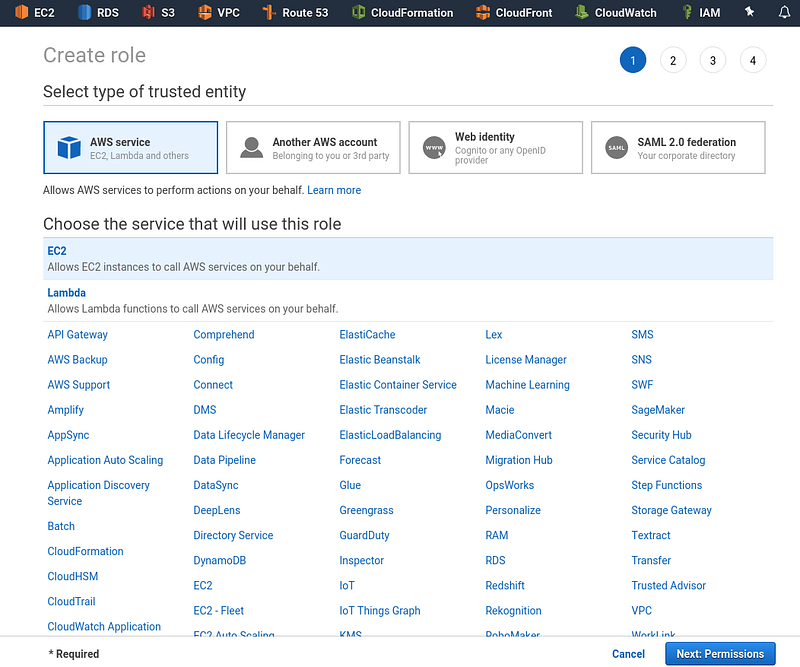800x667 pixels.
Task: Select SNS service
Action: (x=641, y=360)
